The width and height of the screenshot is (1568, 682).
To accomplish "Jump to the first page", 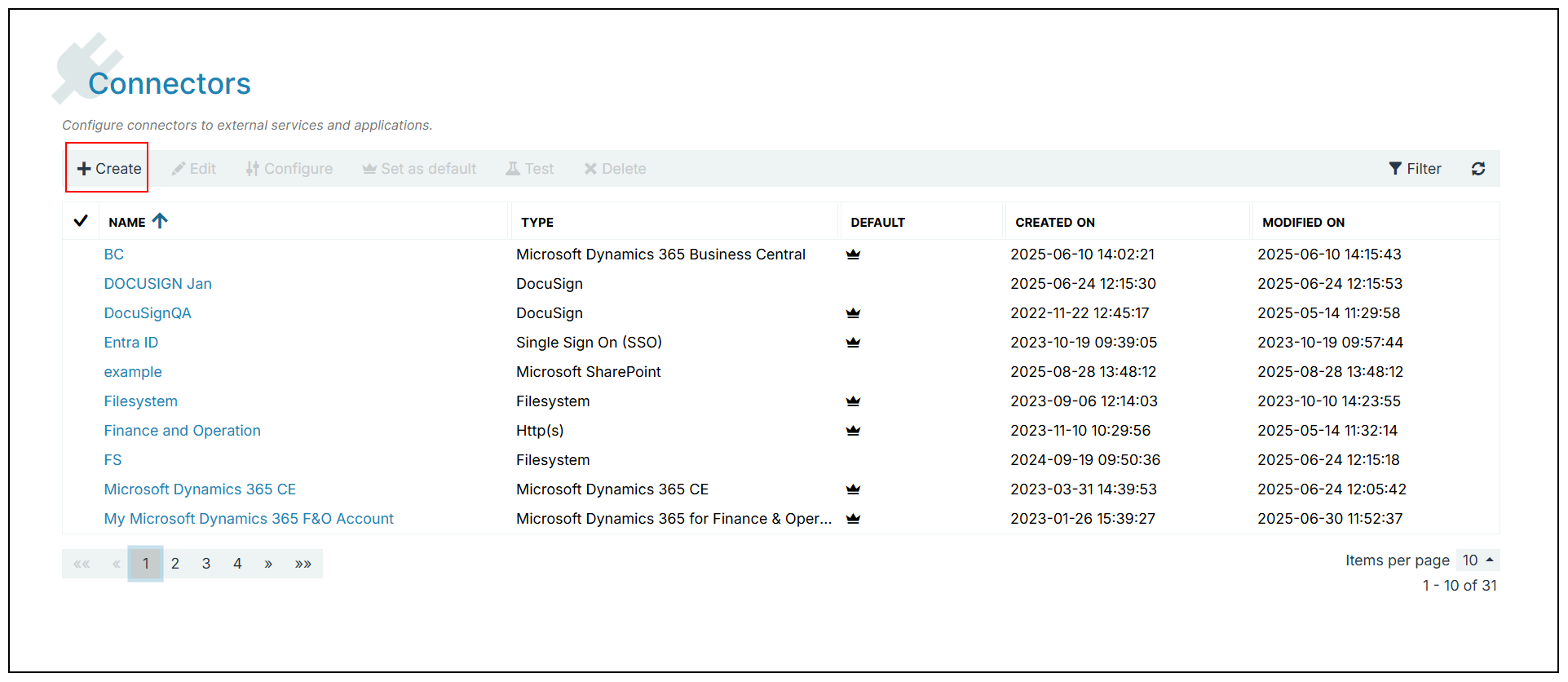I will point(82,564).
